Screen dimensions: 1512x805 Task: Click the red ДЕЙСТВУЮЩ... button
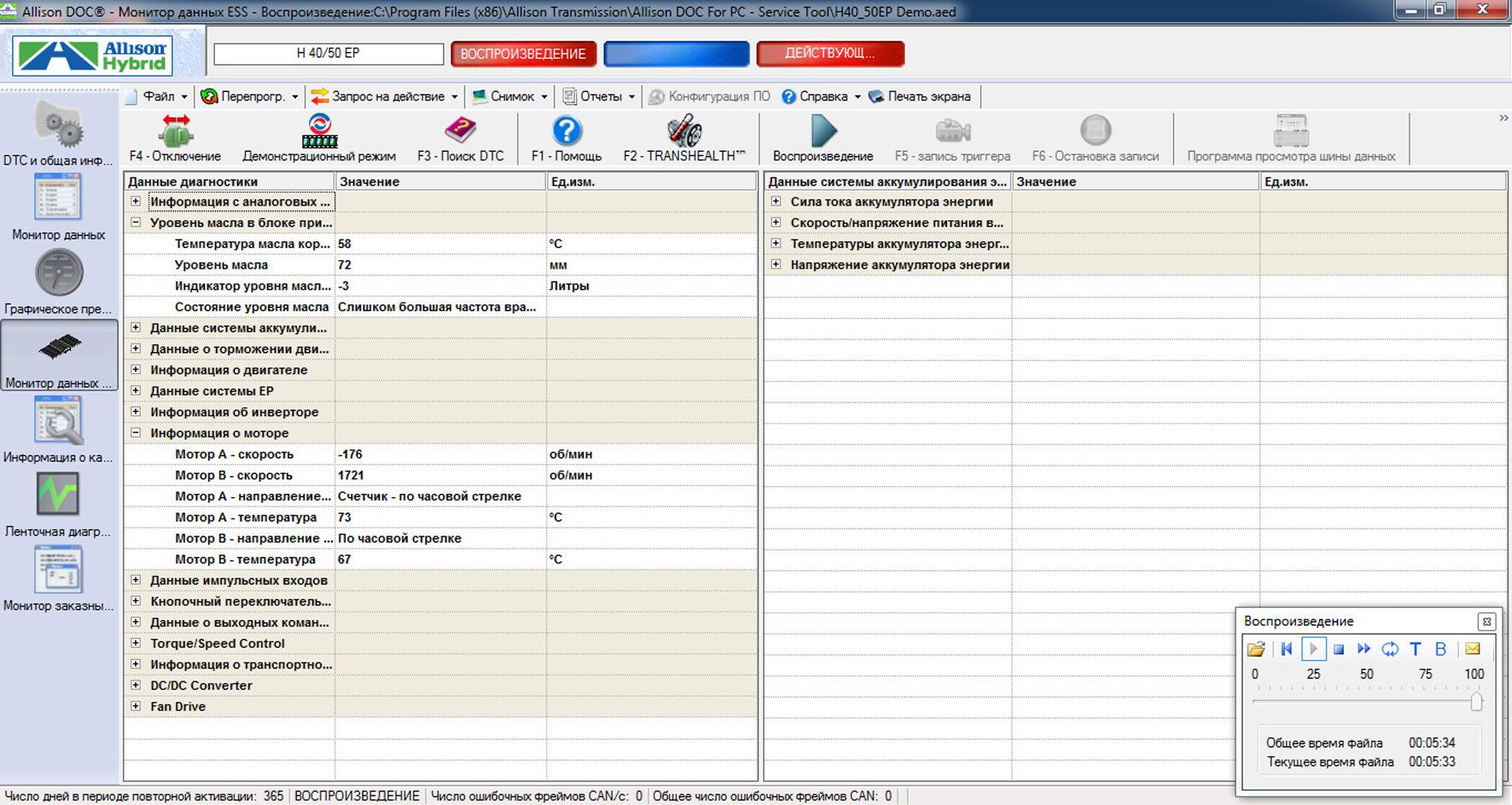tap(829, 54)
